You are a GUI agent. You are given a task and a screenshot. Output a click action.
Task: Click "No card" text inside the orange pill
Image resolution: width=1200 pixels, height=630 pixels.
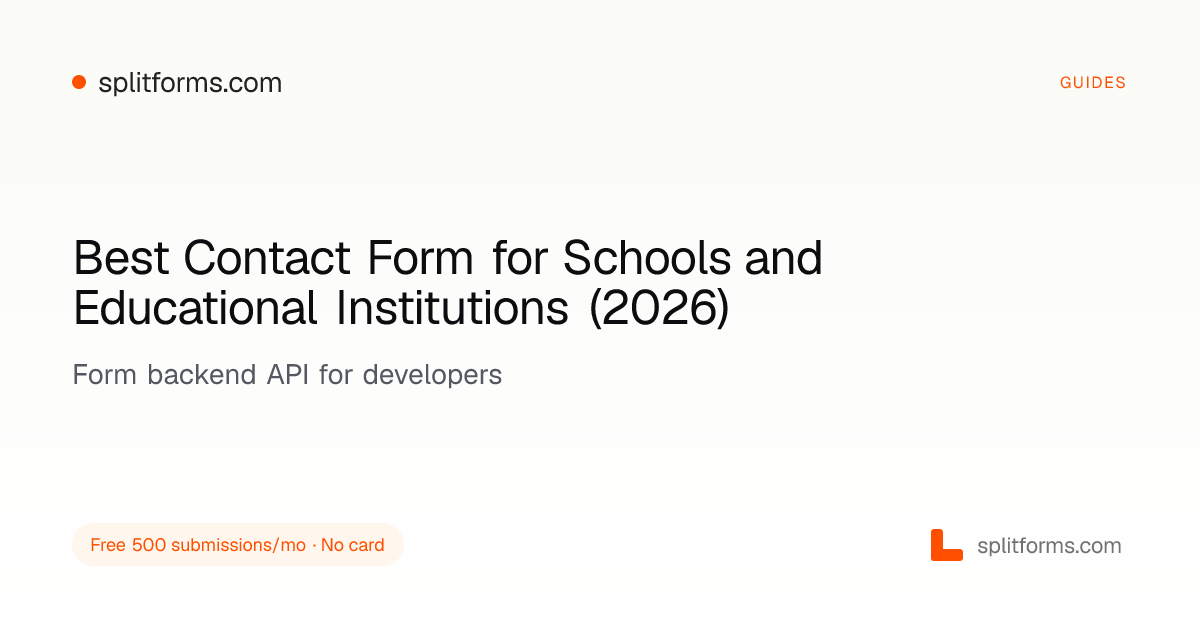coord(352,545)
